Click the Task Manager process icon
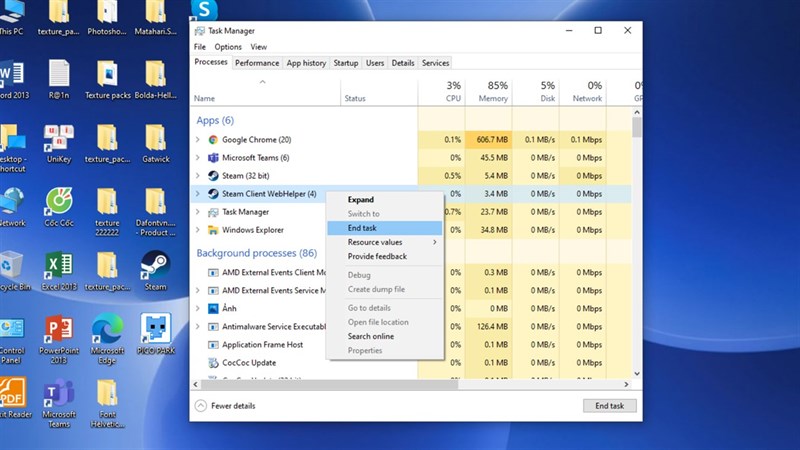 (x=213, y=212)
